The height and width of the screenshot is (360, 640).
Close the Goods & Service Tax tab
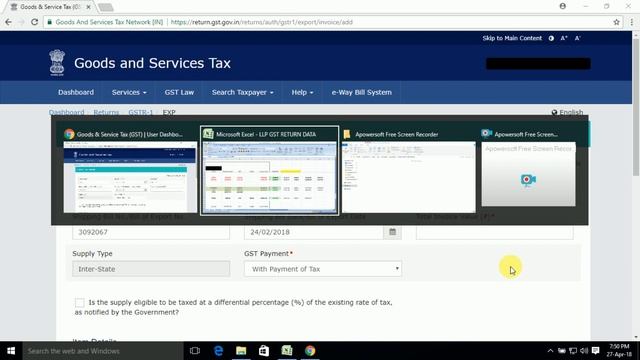(x=88, y=7)
